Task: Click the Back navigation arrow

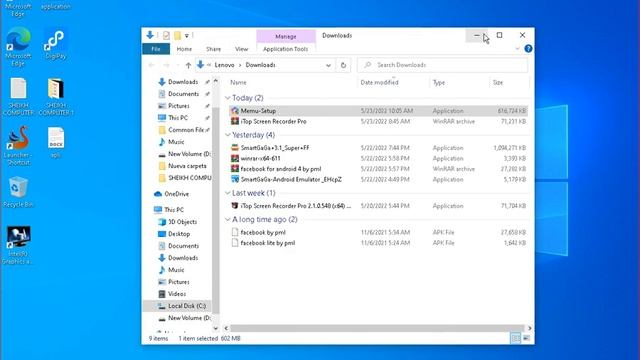Action: click(x=151, y=65)
